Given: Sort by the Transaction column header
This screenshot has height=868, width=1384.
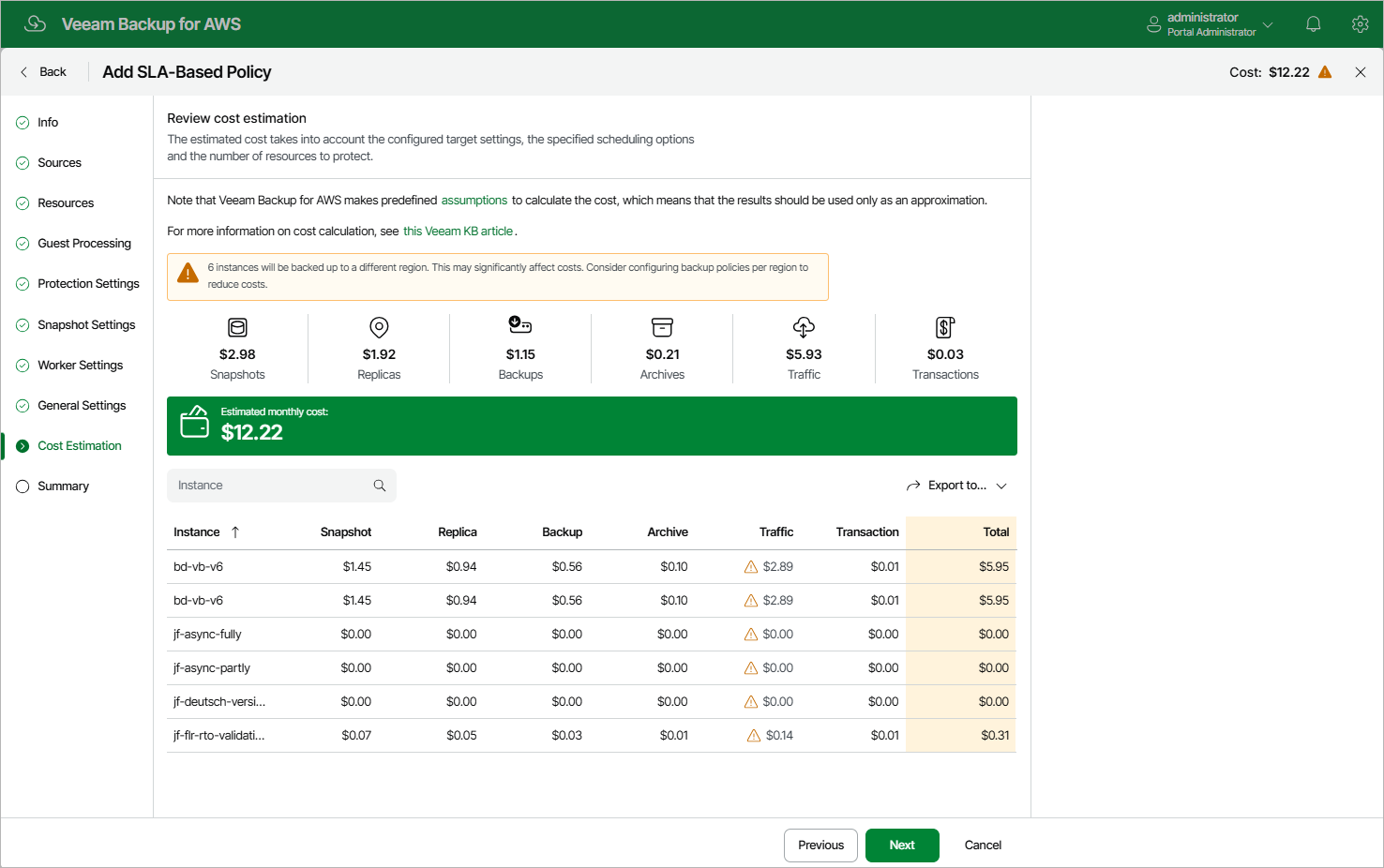Looking at the screenshot, I should 867,532.
